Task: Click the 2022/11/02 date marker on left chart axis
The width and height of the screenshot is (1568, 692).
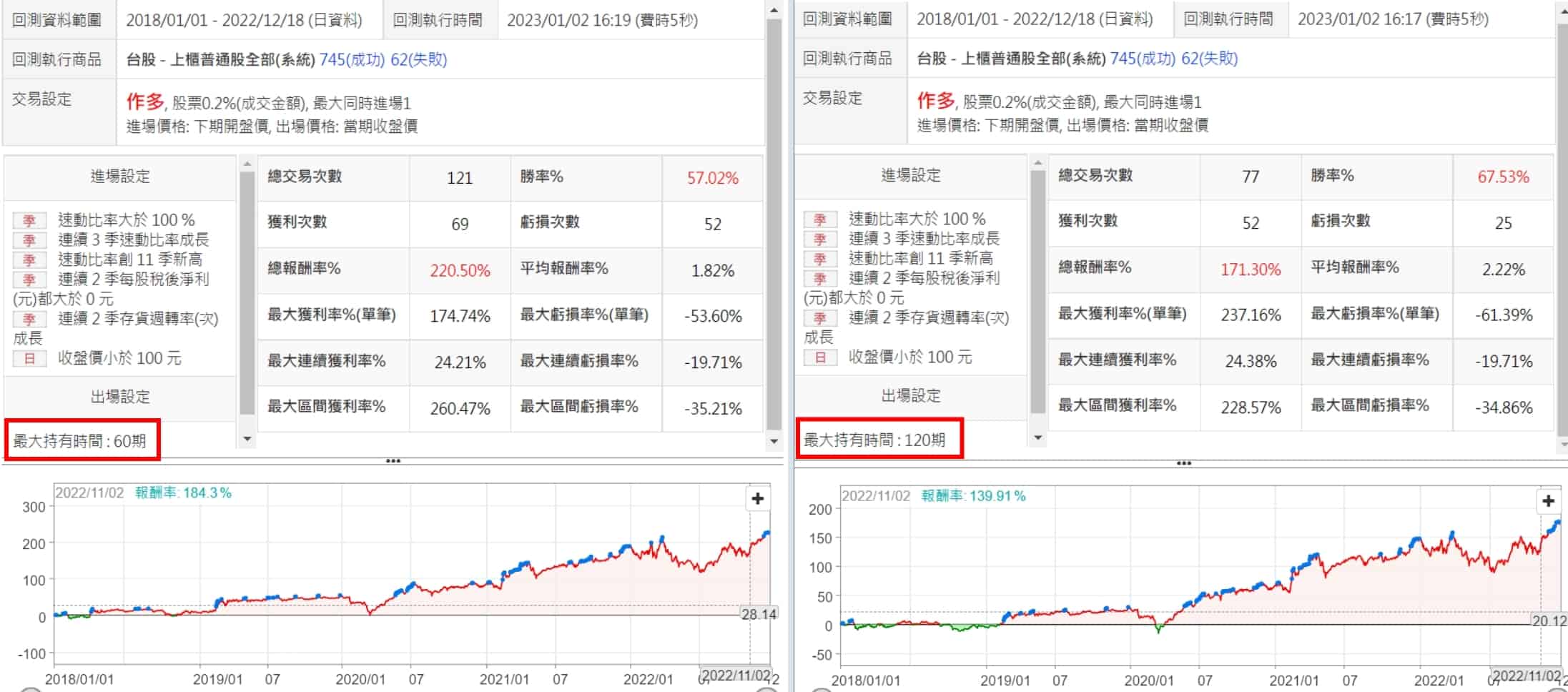Action: tap(736, 675)
